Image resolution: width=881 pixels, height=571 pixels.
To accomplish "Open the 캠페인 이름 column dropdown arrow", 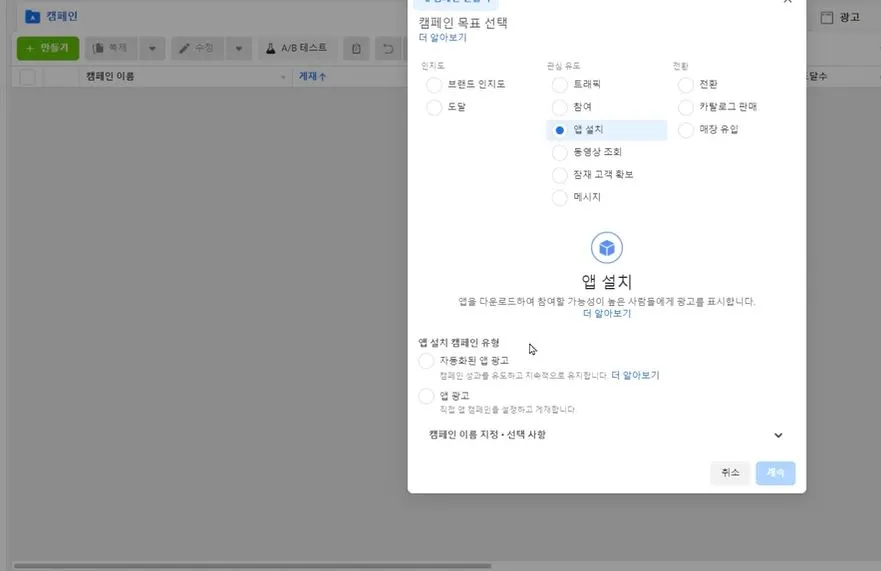I will [283, 77].
